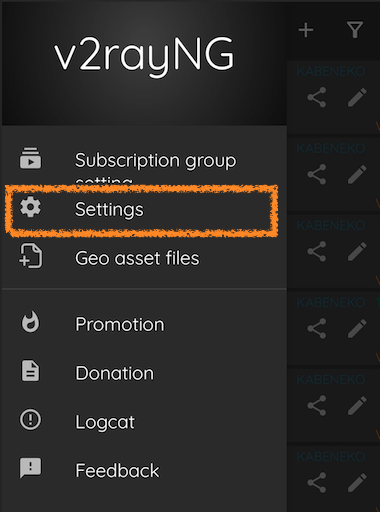Click the Donation document icon
This screenshot has height=512, width=380.
coord(30,370)
